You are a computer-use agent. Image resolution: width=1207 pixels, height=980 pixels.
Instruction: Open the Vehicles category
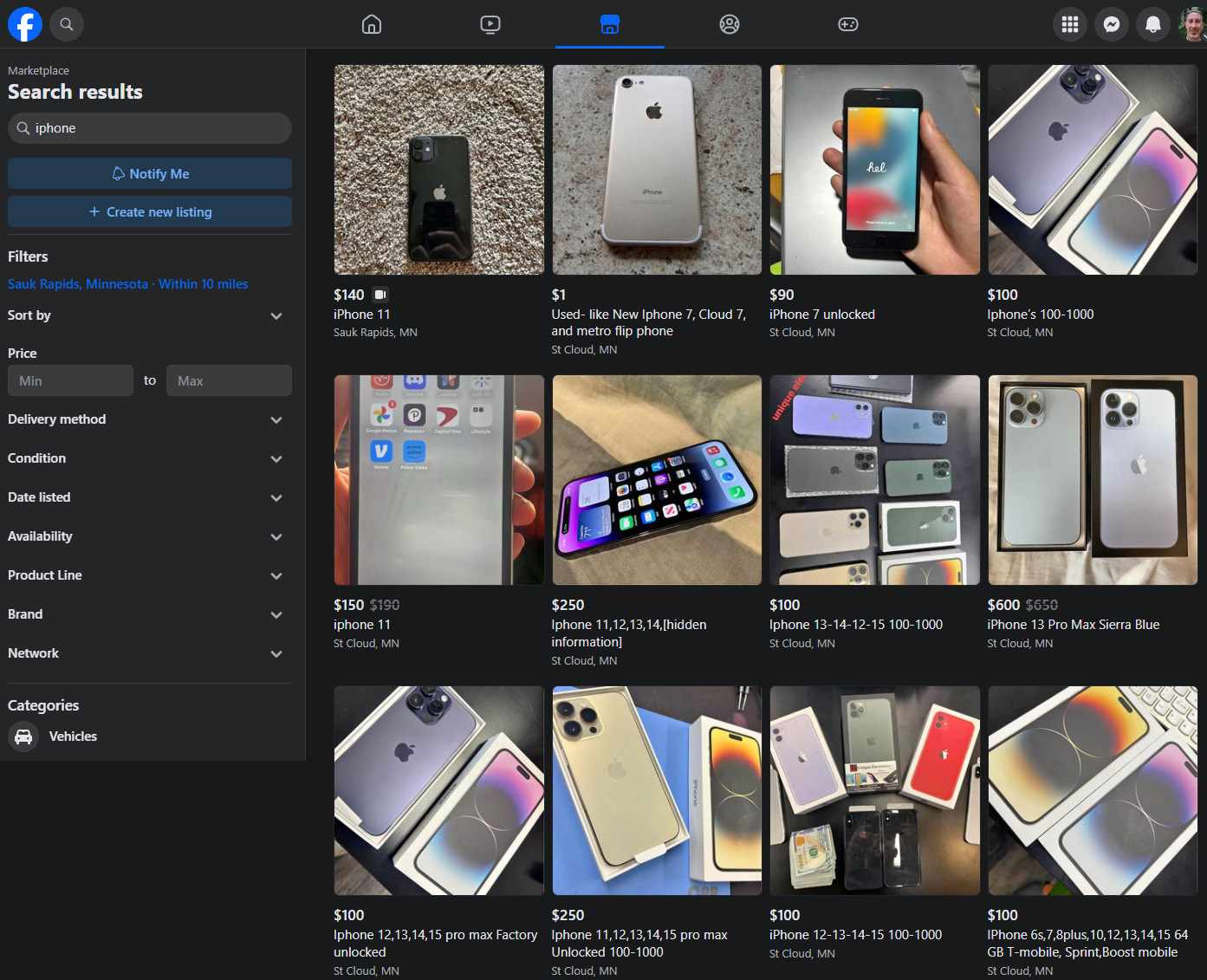(150, 737)
